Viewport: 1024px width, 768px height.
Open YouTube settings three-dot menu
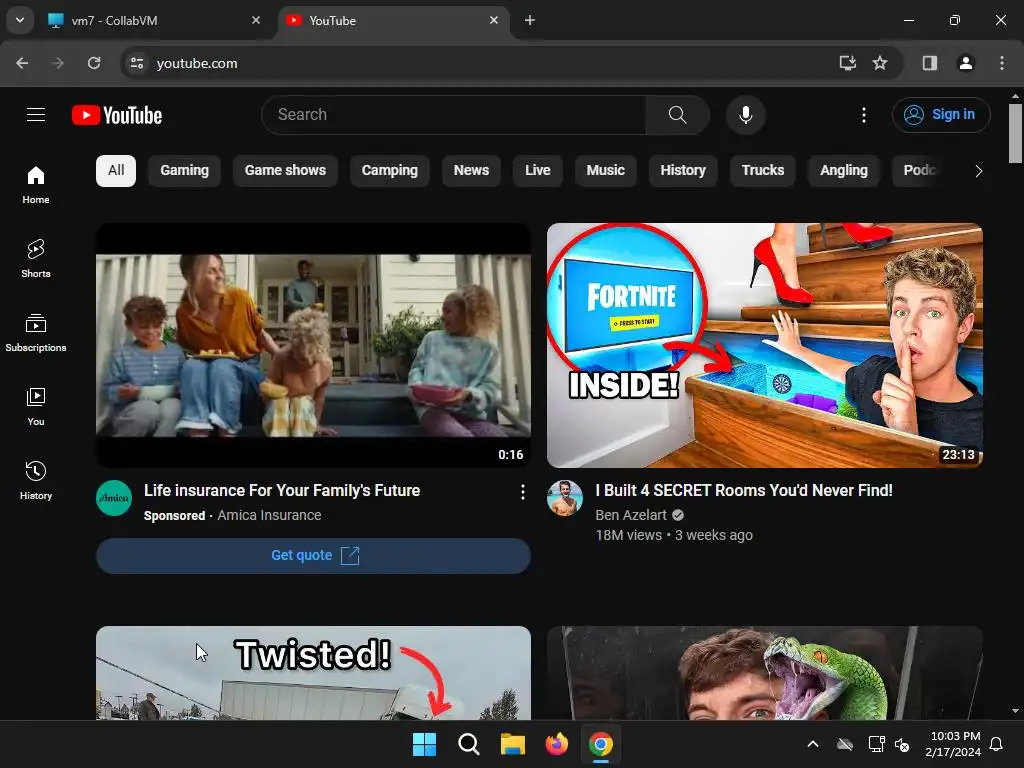[863, 115]
